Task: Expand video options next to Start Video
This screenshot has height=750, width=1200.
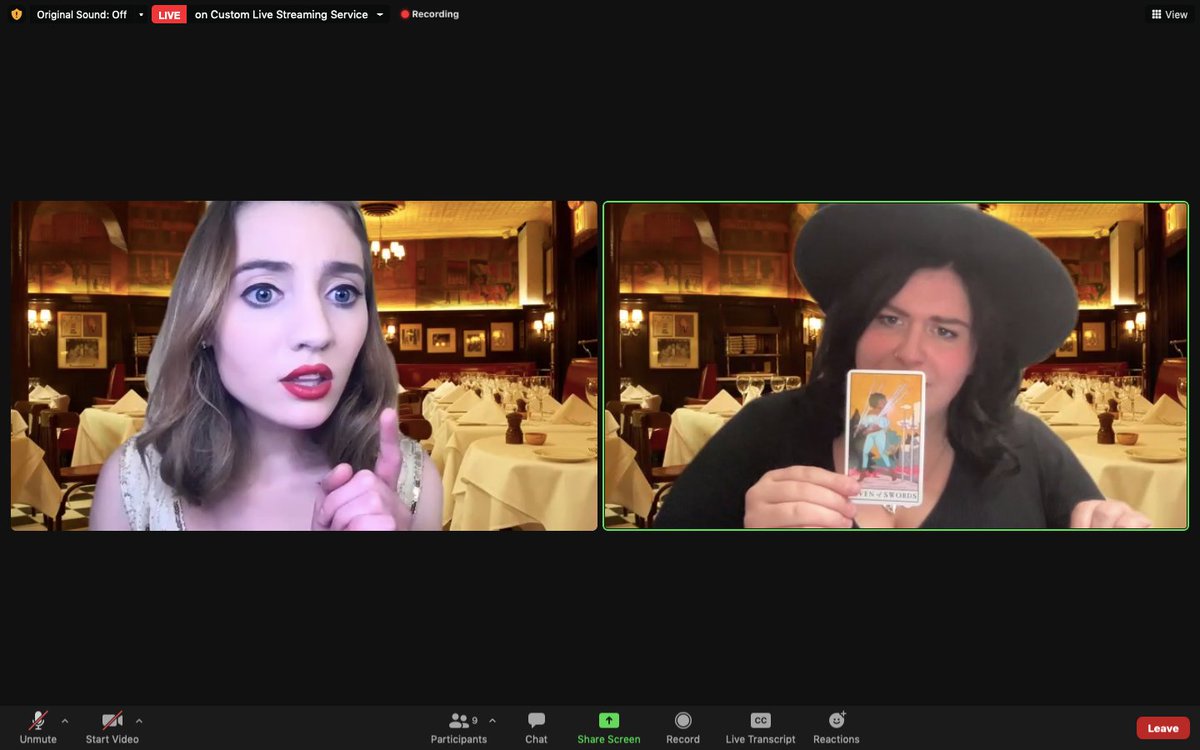Action: [139, 721]
